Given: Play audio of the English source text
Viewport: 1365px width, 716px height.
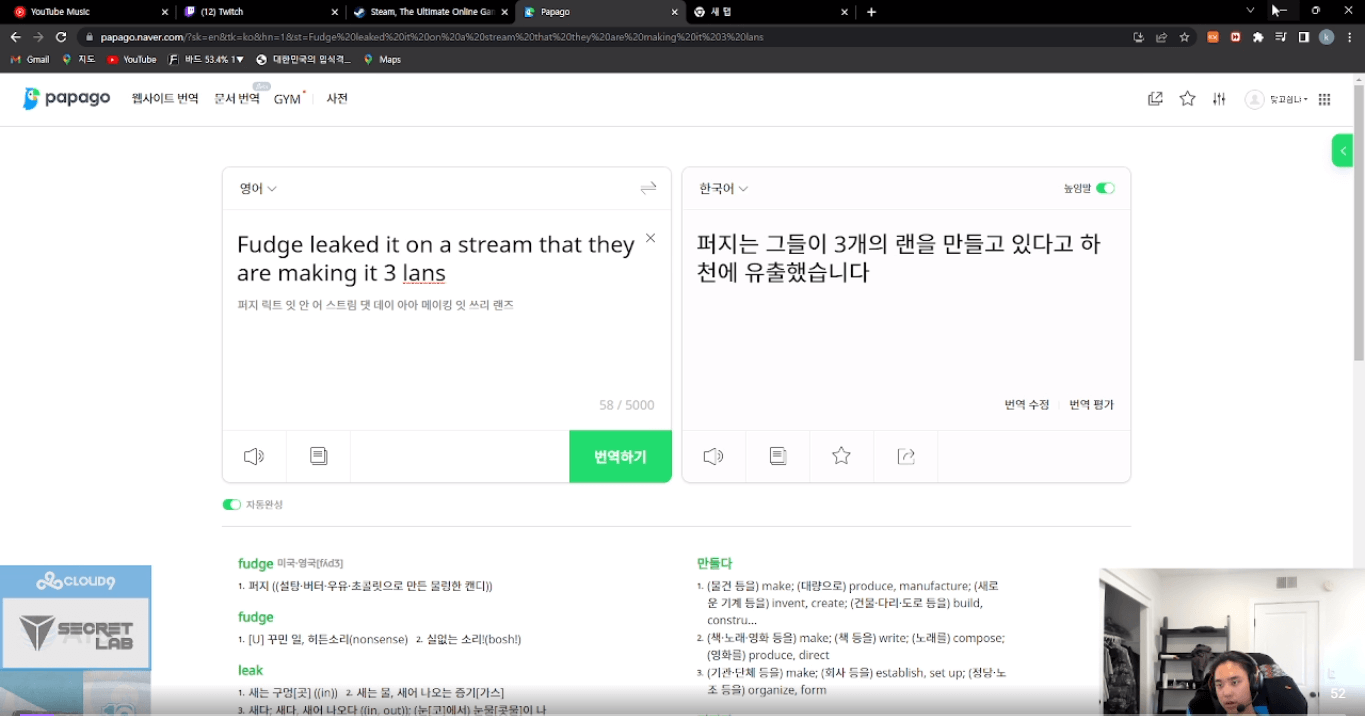Looking at the screenshot, I should click(x=254, y=456).
